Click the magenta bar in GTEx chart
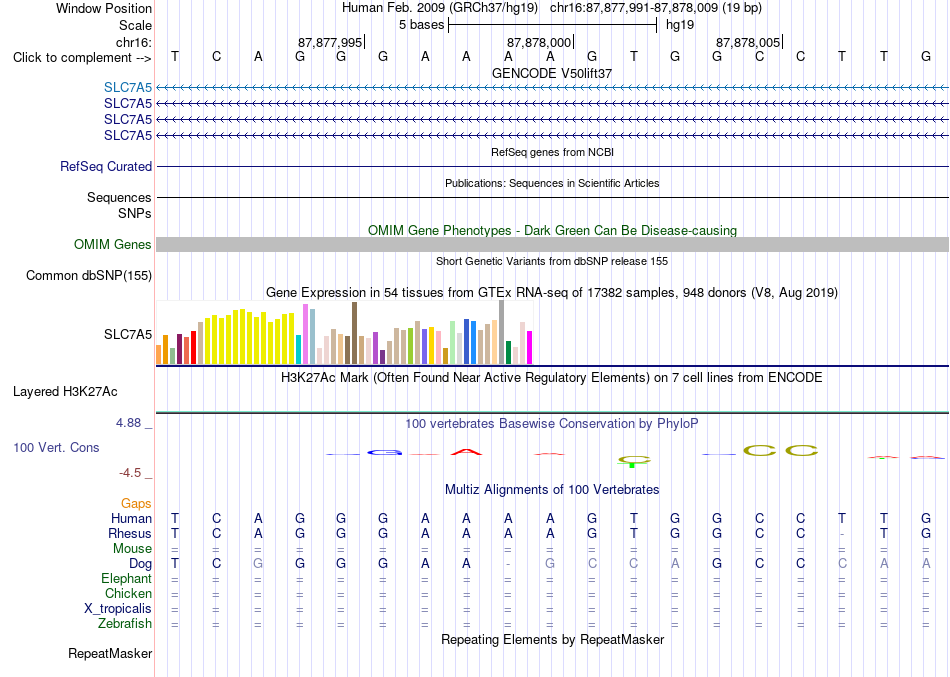Image resolution: width=950 pixels, height=677 pixels. (x=530, y=347)
